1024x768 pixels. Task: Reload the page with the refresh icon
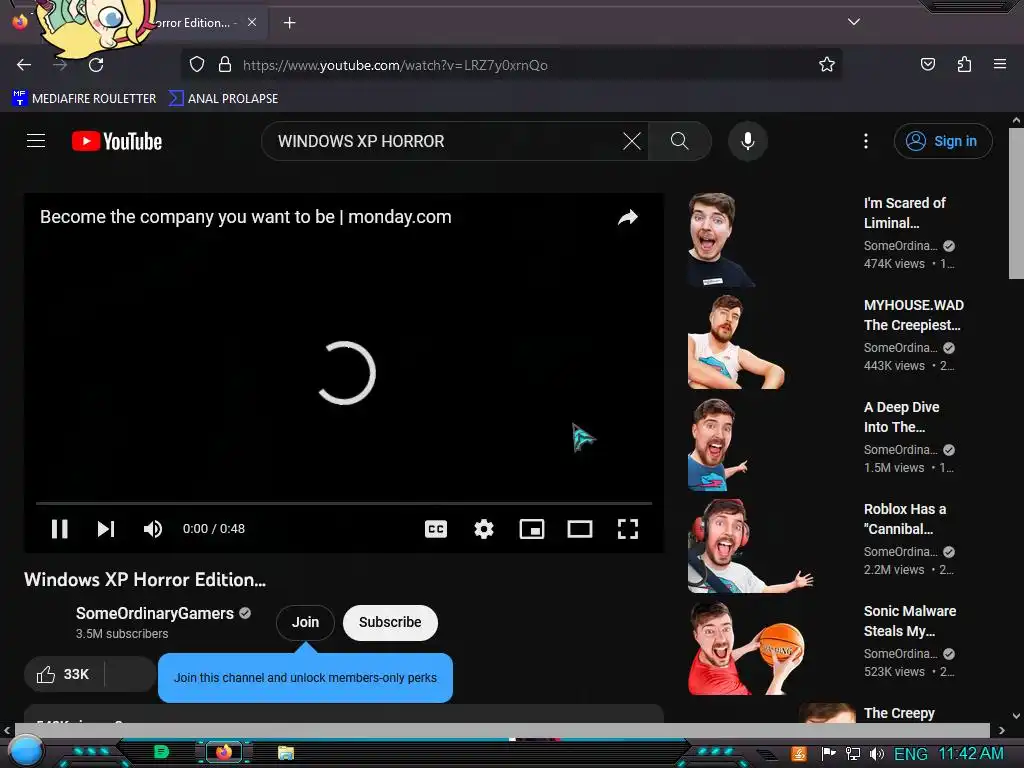tap(96, 65)
